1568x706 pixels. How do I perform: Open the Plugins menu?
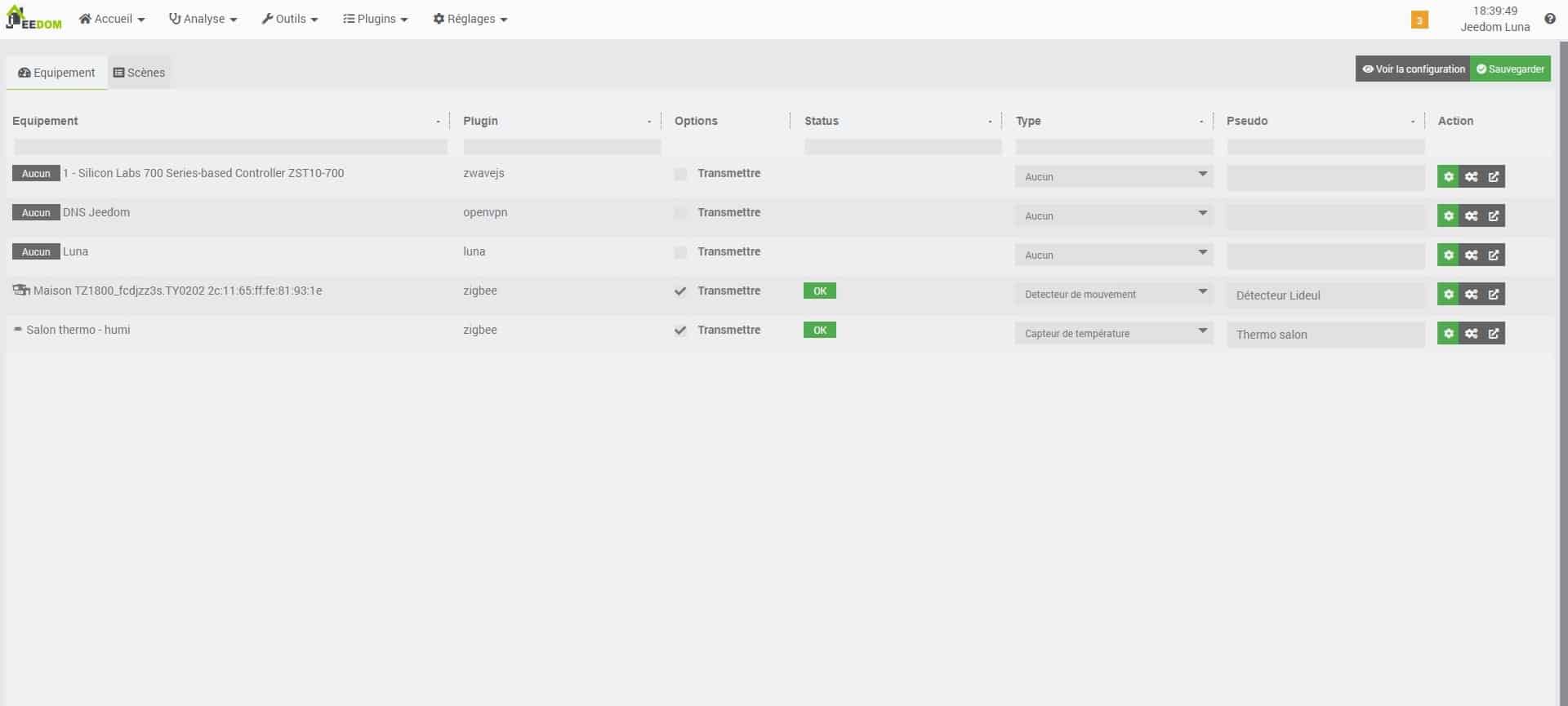tap(376, 19)
